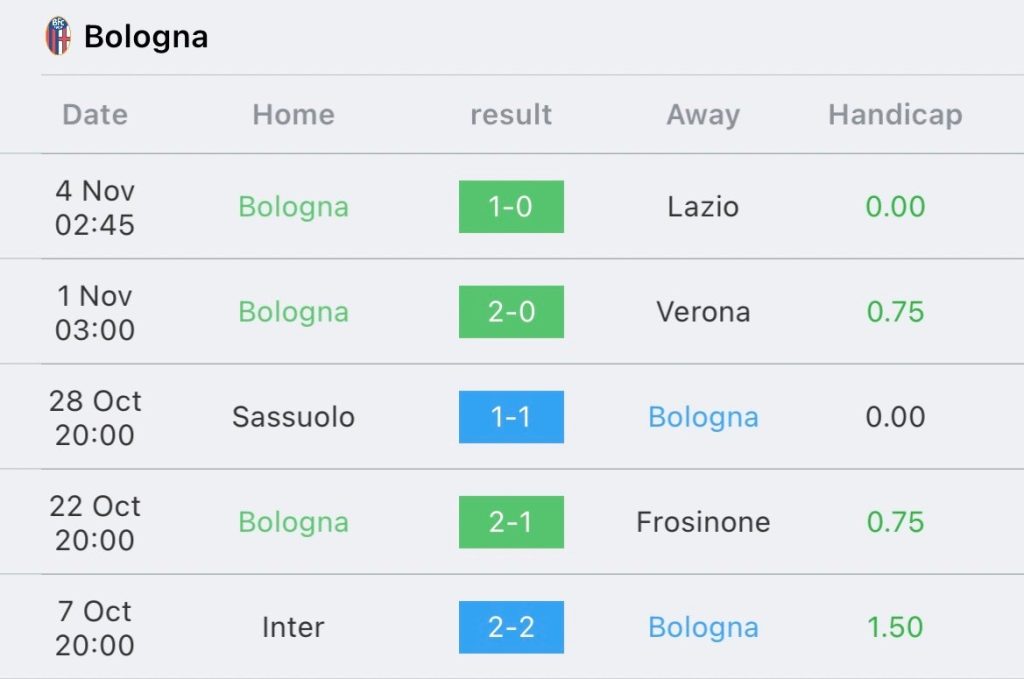Image resolution: width=1024 pixels, height=679 pixels.
Task: Click the Bologna club crest icon
Action: [x=58, y=36]
